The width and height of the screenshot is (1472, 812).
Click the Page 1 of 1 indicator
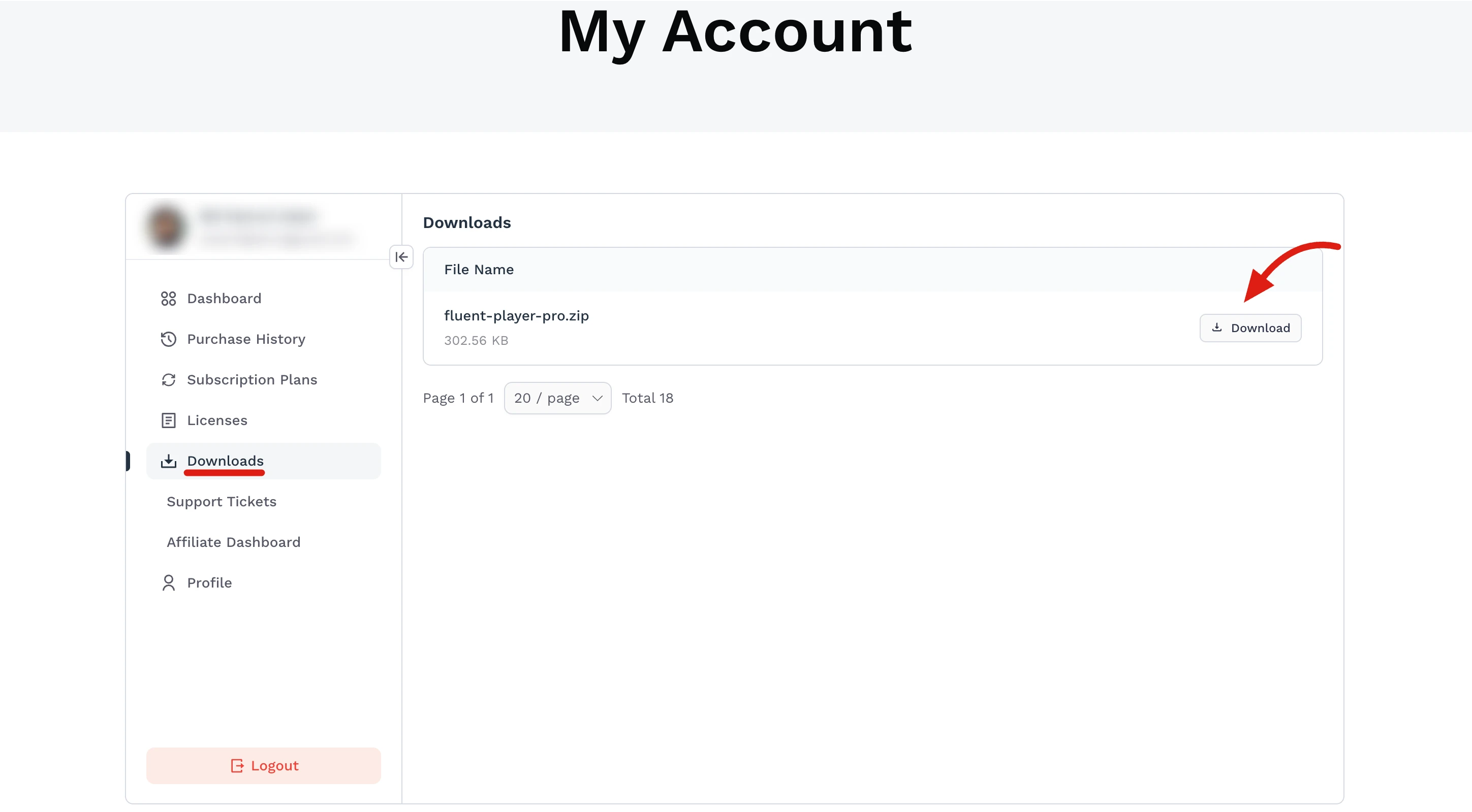(458, 398)
